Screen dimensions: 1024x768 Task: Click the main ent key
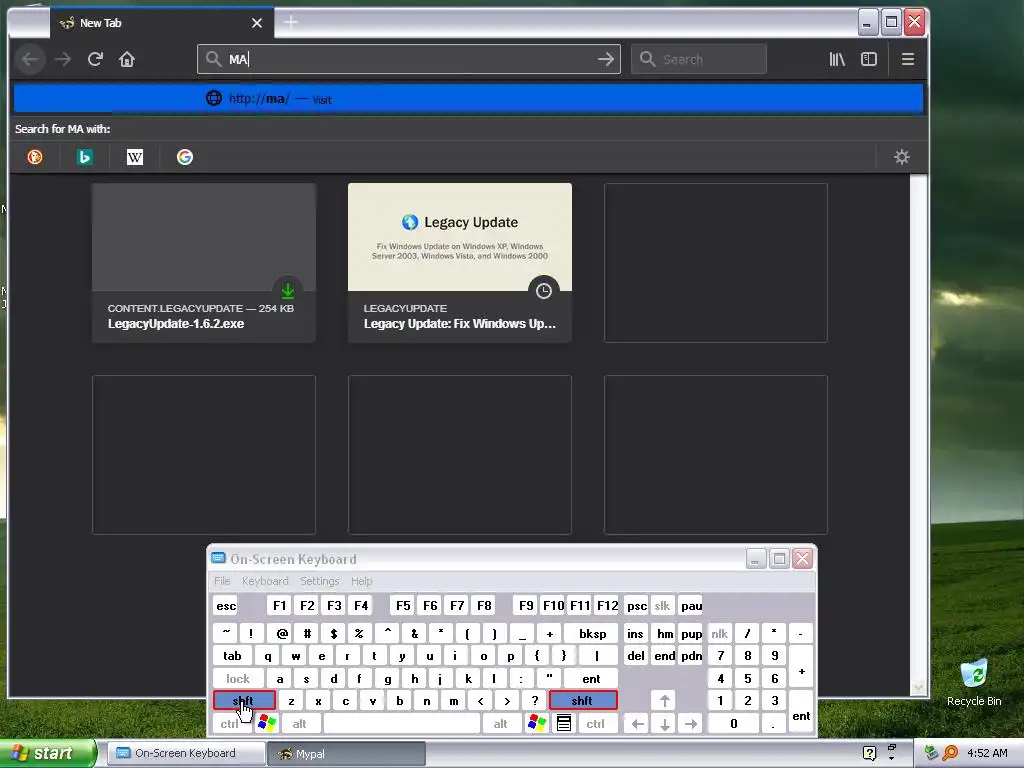coord(591,679)
